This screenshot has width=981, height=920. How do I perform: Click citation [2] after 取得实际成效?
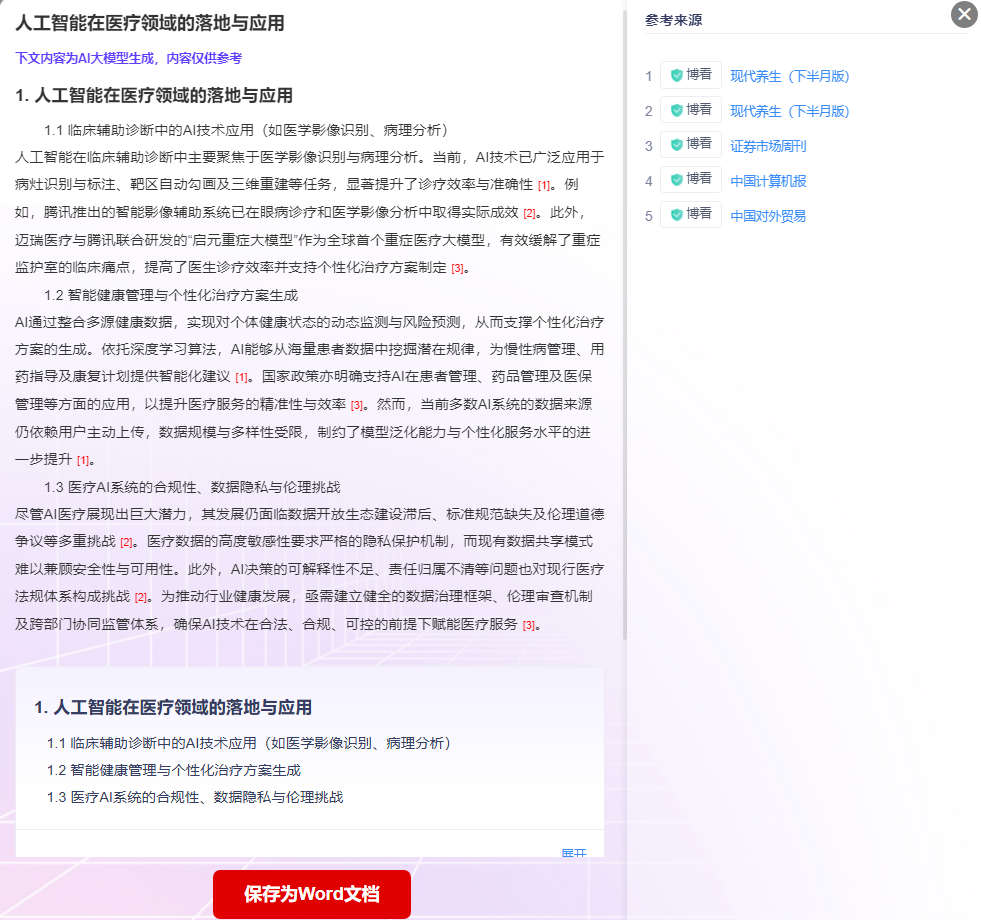coord(529,213)
